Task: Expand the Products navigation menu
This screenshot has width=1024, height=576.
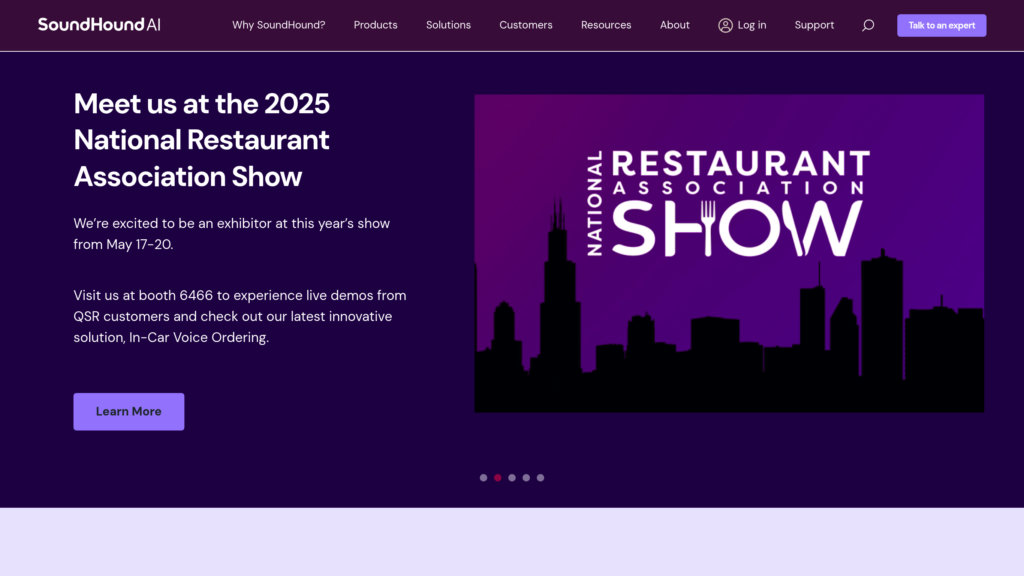Action: pos(375,25)
